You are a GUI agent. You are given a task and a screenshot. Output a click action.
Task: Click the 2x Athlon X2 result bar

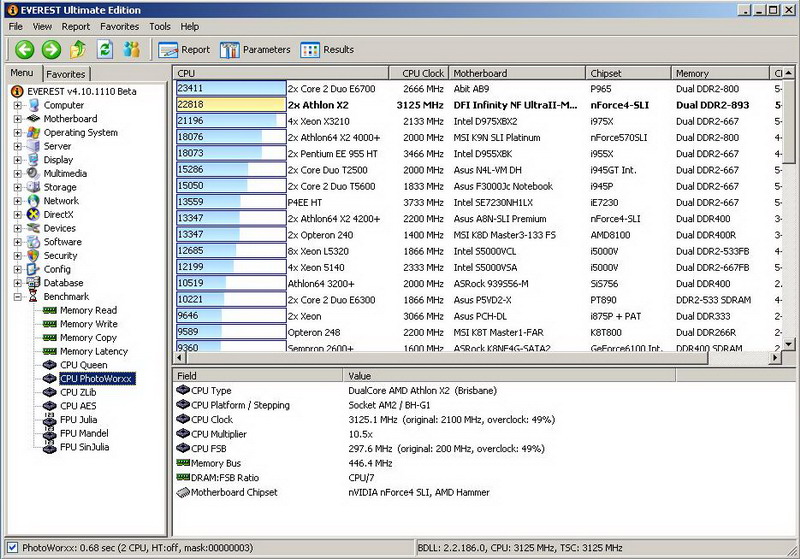(229, 104)
